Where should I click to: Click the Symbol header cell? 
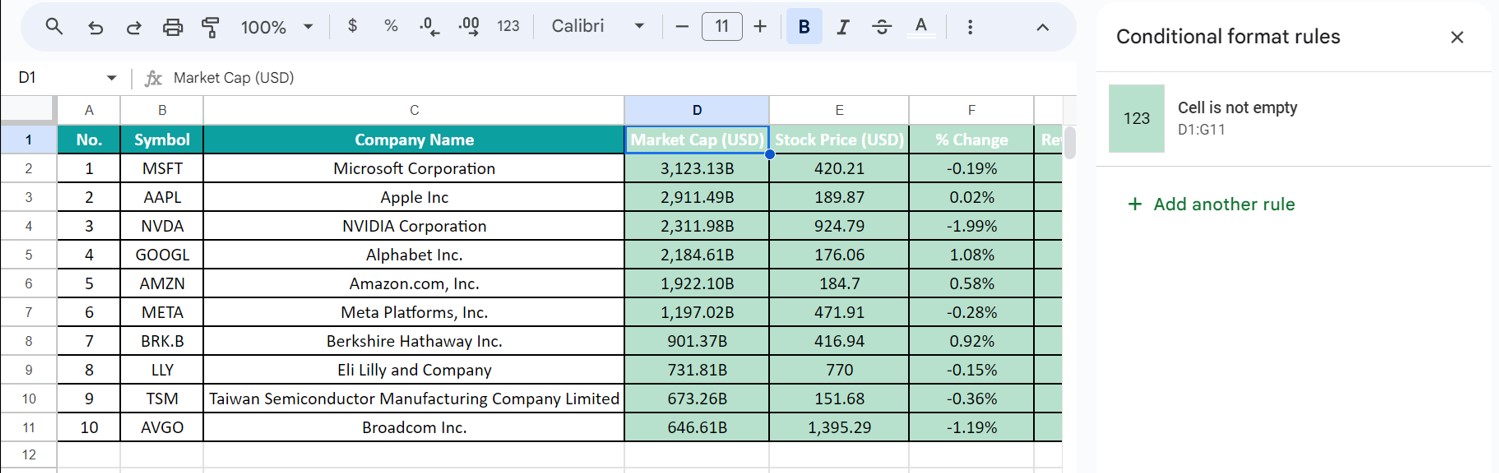tap(162, 140)
